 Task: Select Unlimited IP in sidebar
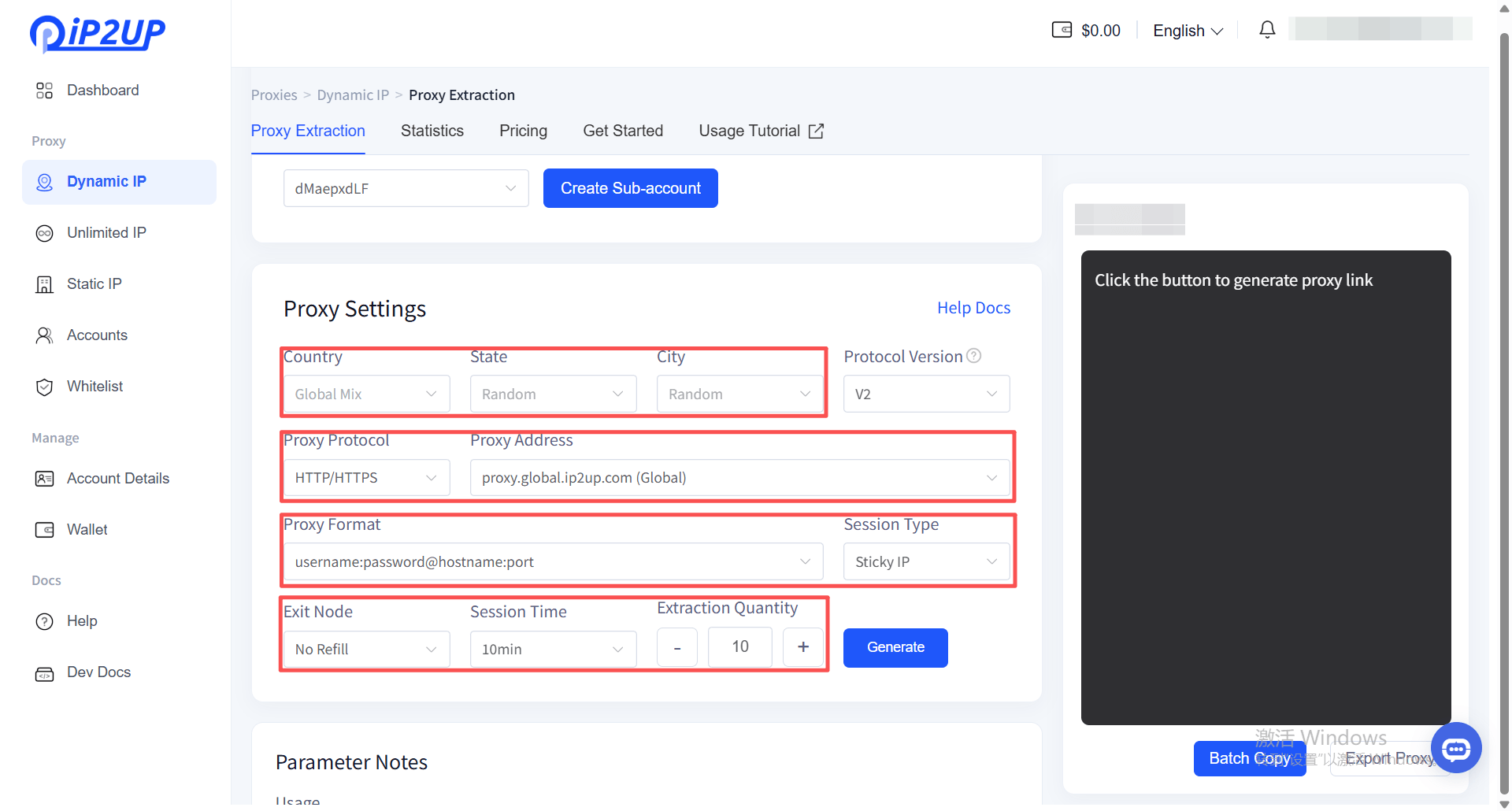click(119, 233)
